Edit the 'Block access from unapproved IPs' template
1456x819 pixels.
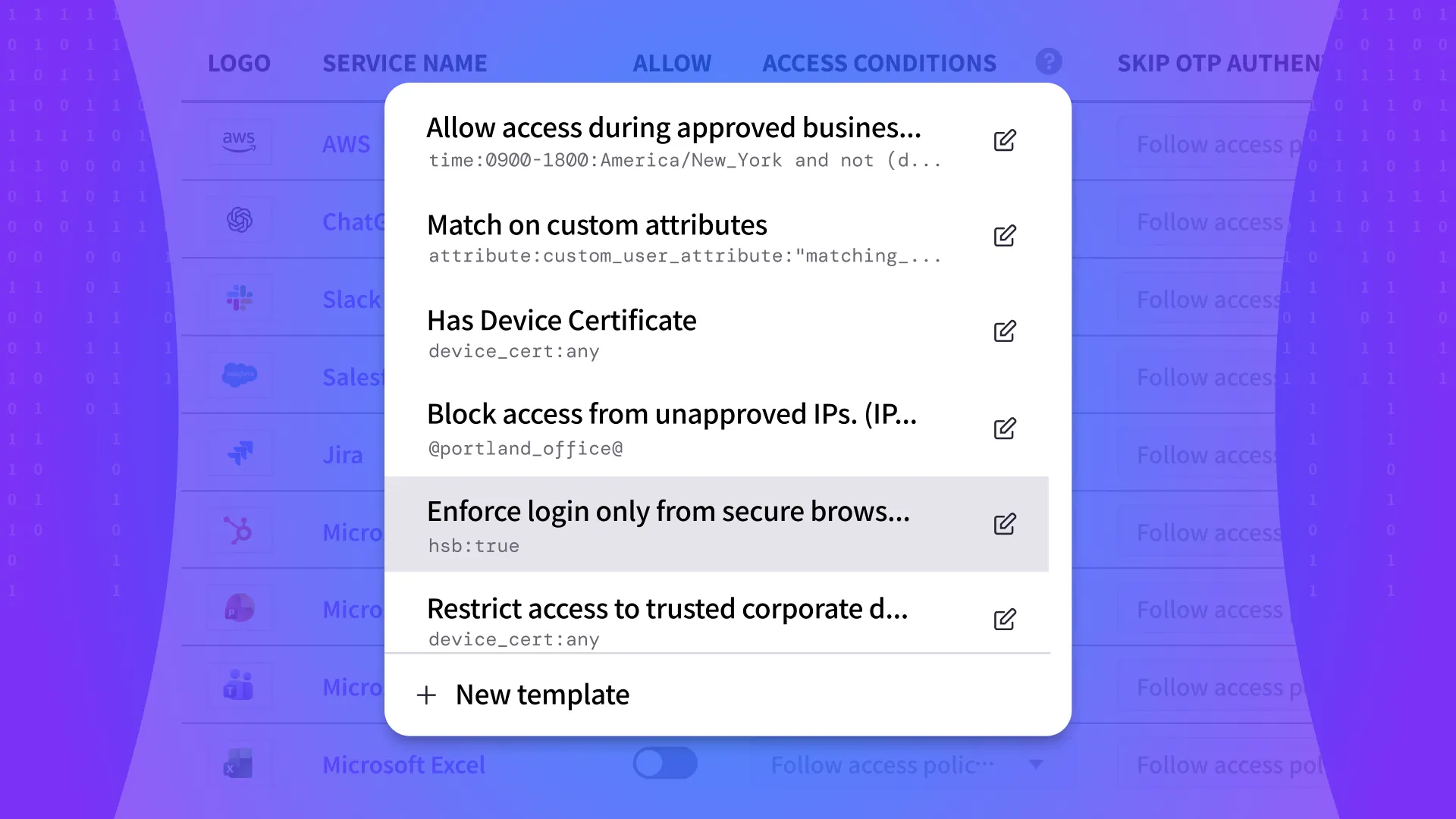[1005, 428]
